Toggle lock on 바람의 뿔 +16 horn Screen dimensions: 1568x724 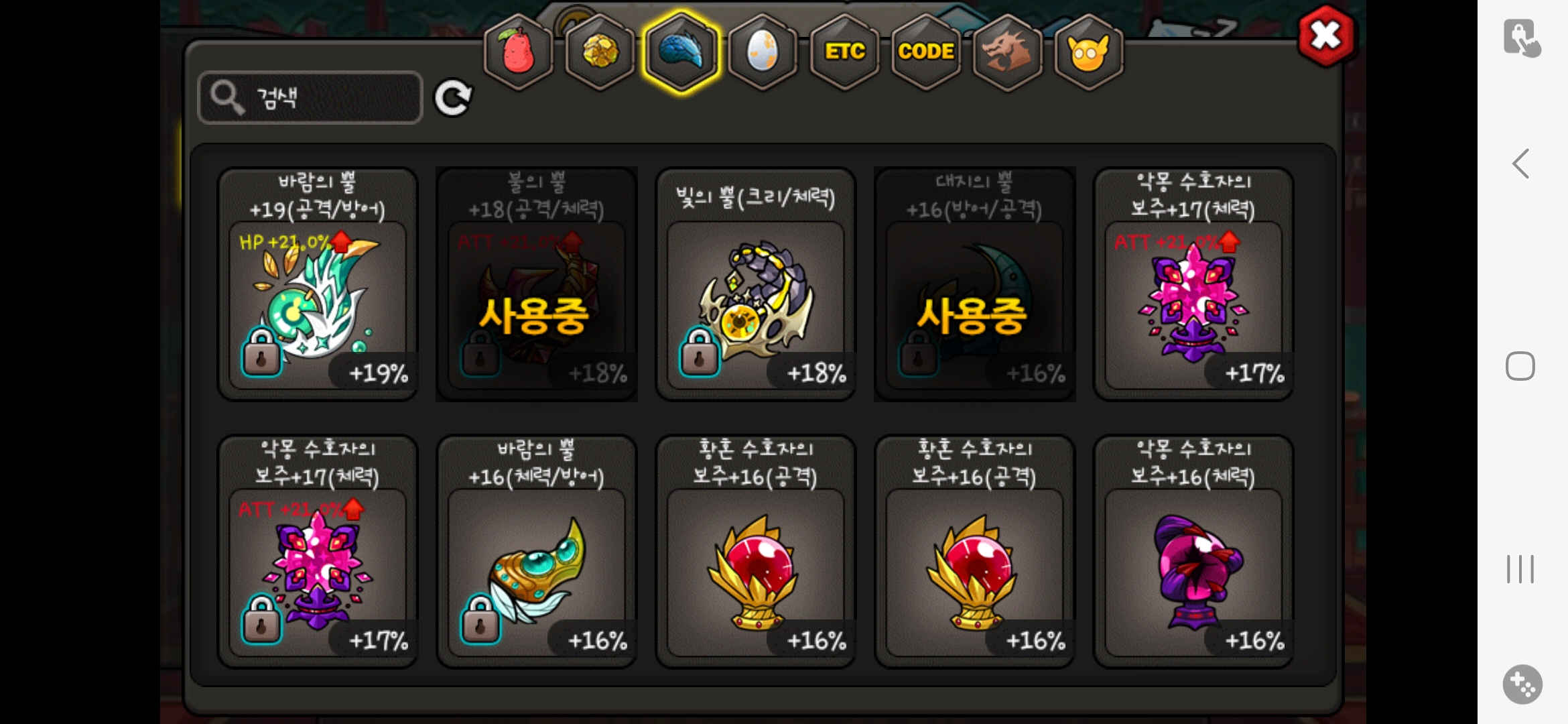coord(480,619)
